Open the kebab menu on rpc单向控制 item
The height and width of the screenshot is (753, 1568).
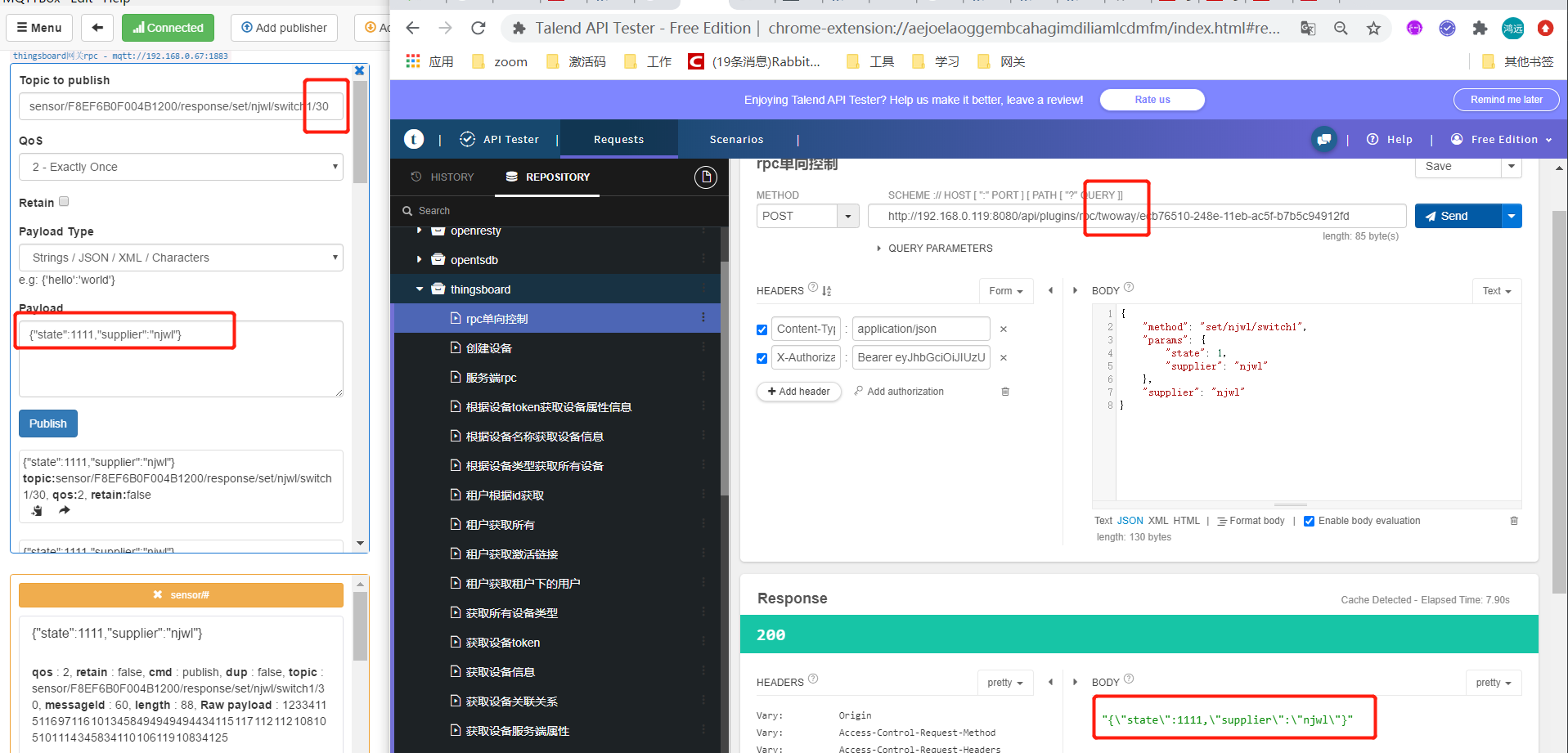tap(703, 318)
